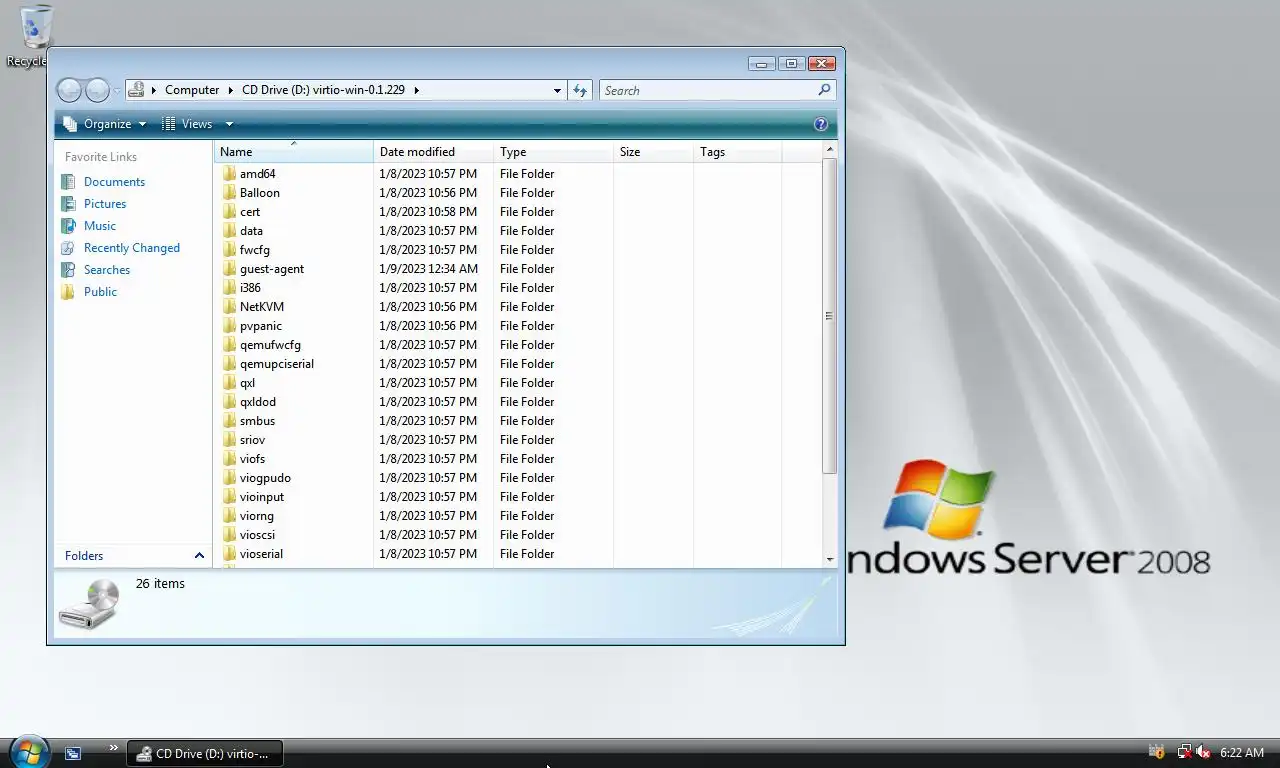The width and height of the screenshot is (1280, 768).
Task: Click the Computer breadcrumb
Action: (x=192, y=90)
